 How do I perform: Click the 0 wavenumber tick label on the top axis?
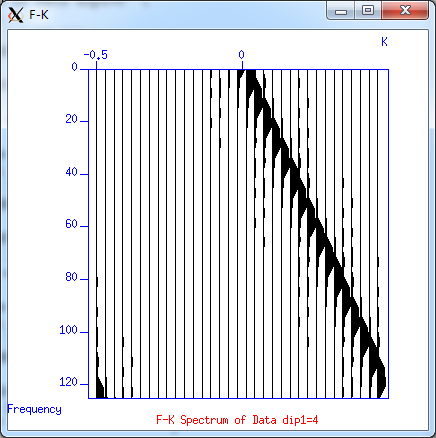coord(241,55)
